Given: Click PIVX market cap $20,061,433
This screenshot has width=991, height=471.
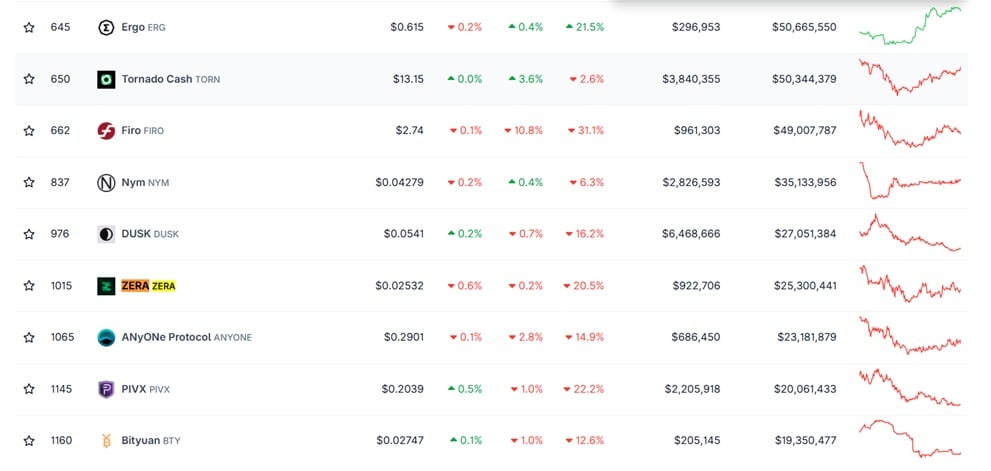Looking at the screenshot, I should pyautogui.click(x=805, y=389).
